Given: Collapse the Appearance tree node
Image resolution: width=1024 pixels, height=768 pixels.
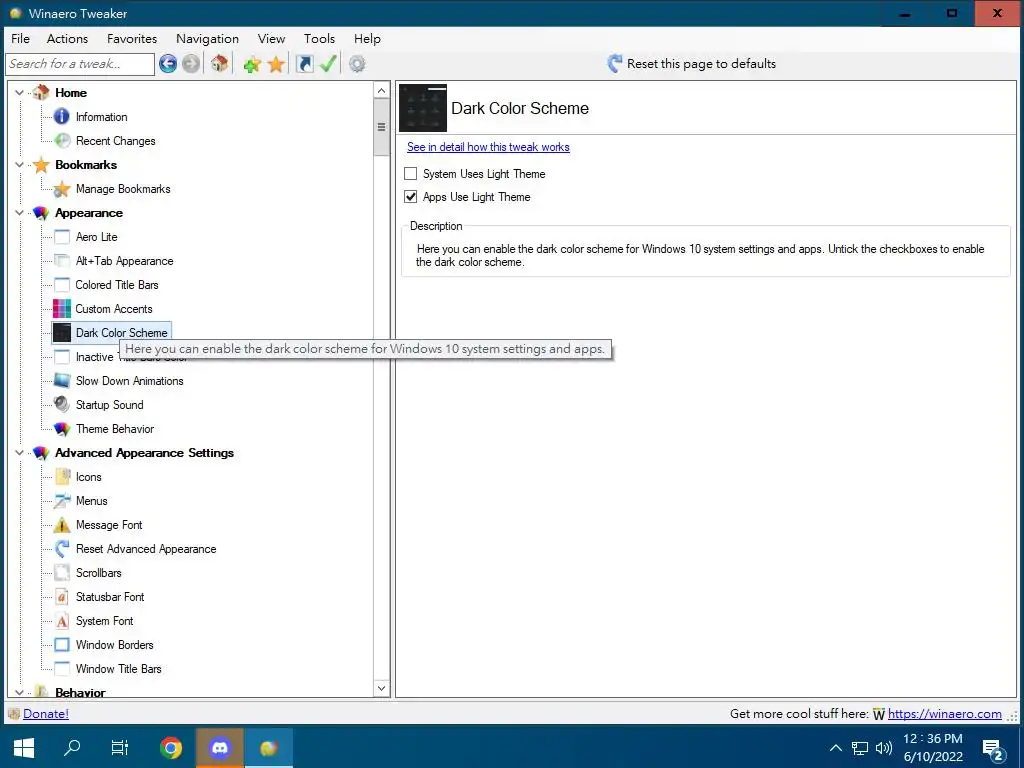Looking at the screenshot, I should coord(20,213).
